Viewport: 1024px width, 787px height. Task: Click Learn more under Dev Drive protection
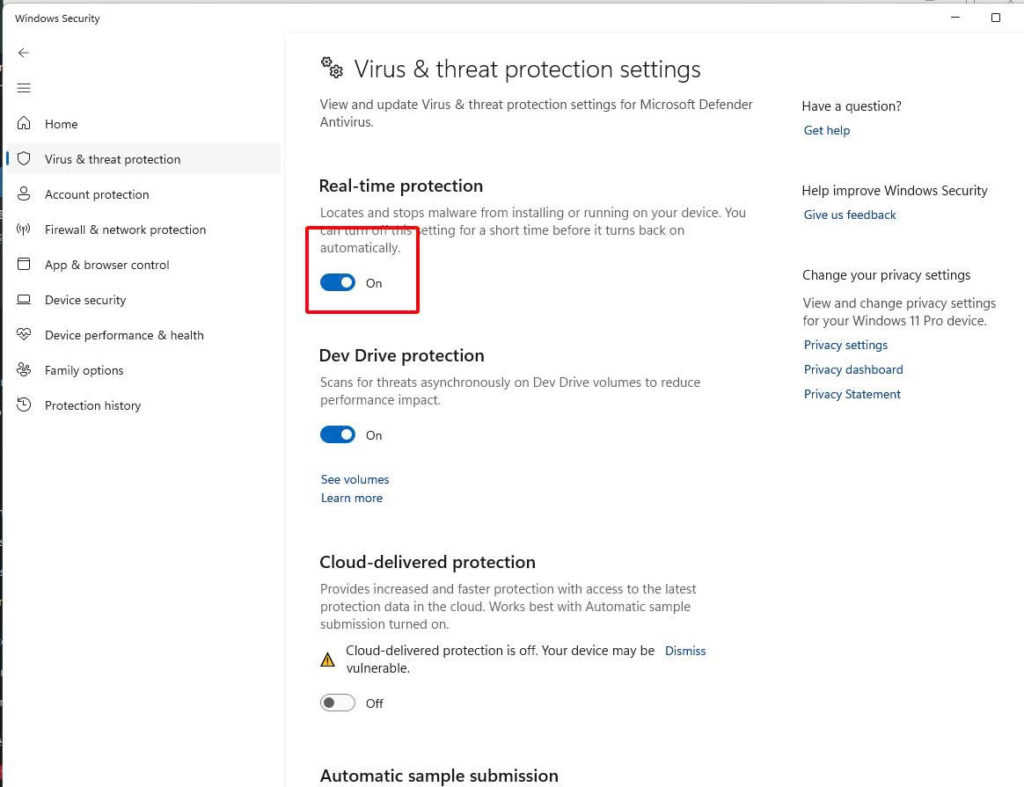352,498
